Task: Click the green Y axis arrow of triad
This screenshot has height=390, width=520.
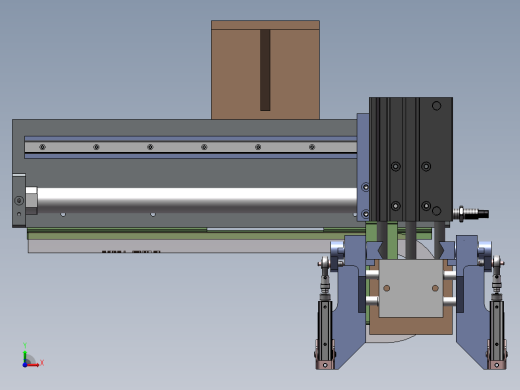Action: (x=25, y=356)
